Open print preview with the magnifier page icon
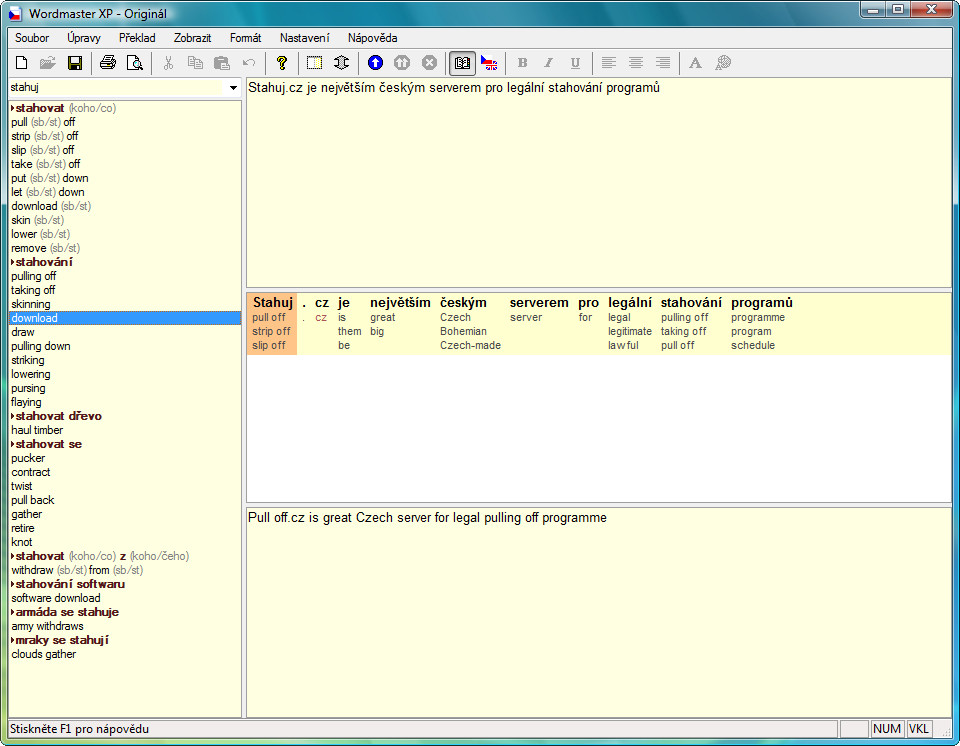 (135, 62)
